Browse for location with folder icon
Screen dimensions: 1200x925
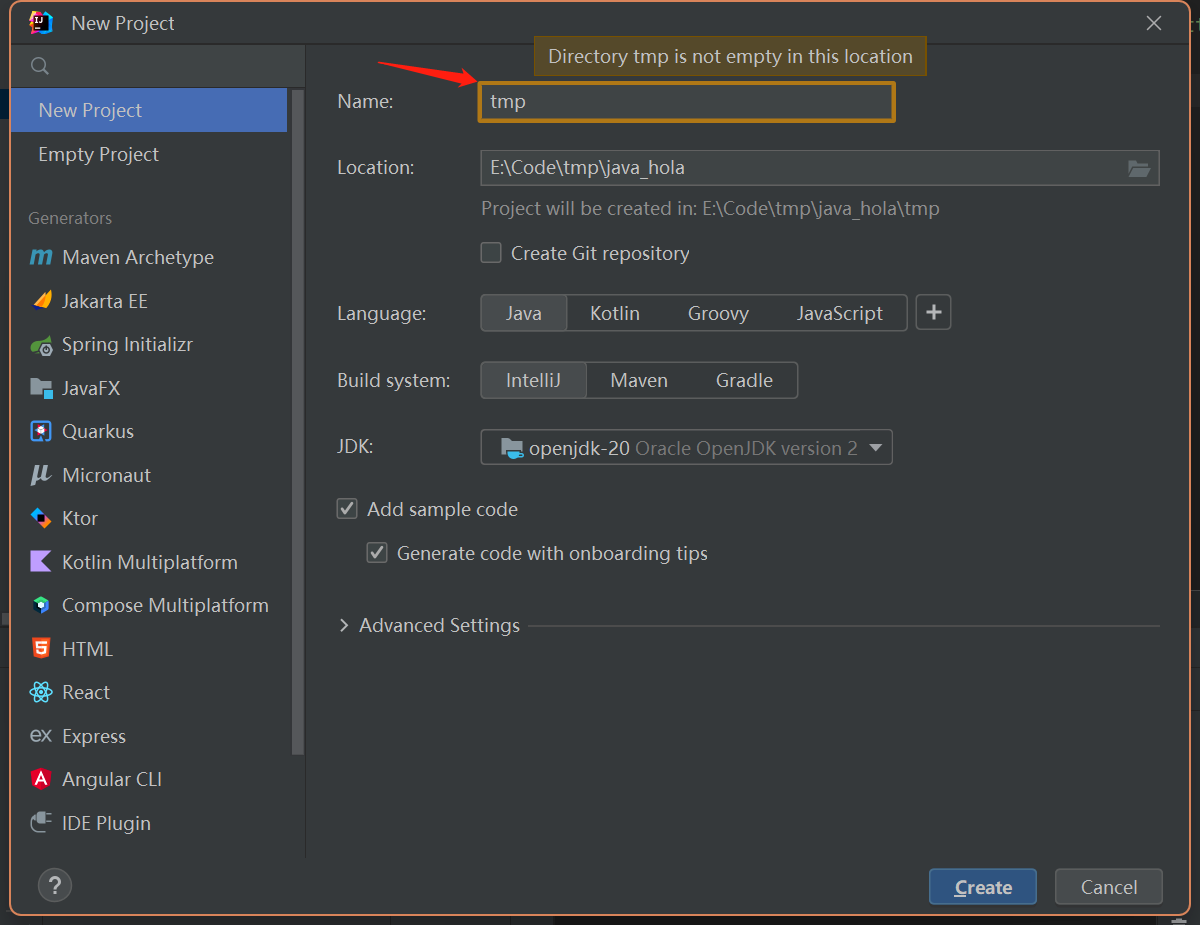pyautogui.click(x=1139, y=168)
